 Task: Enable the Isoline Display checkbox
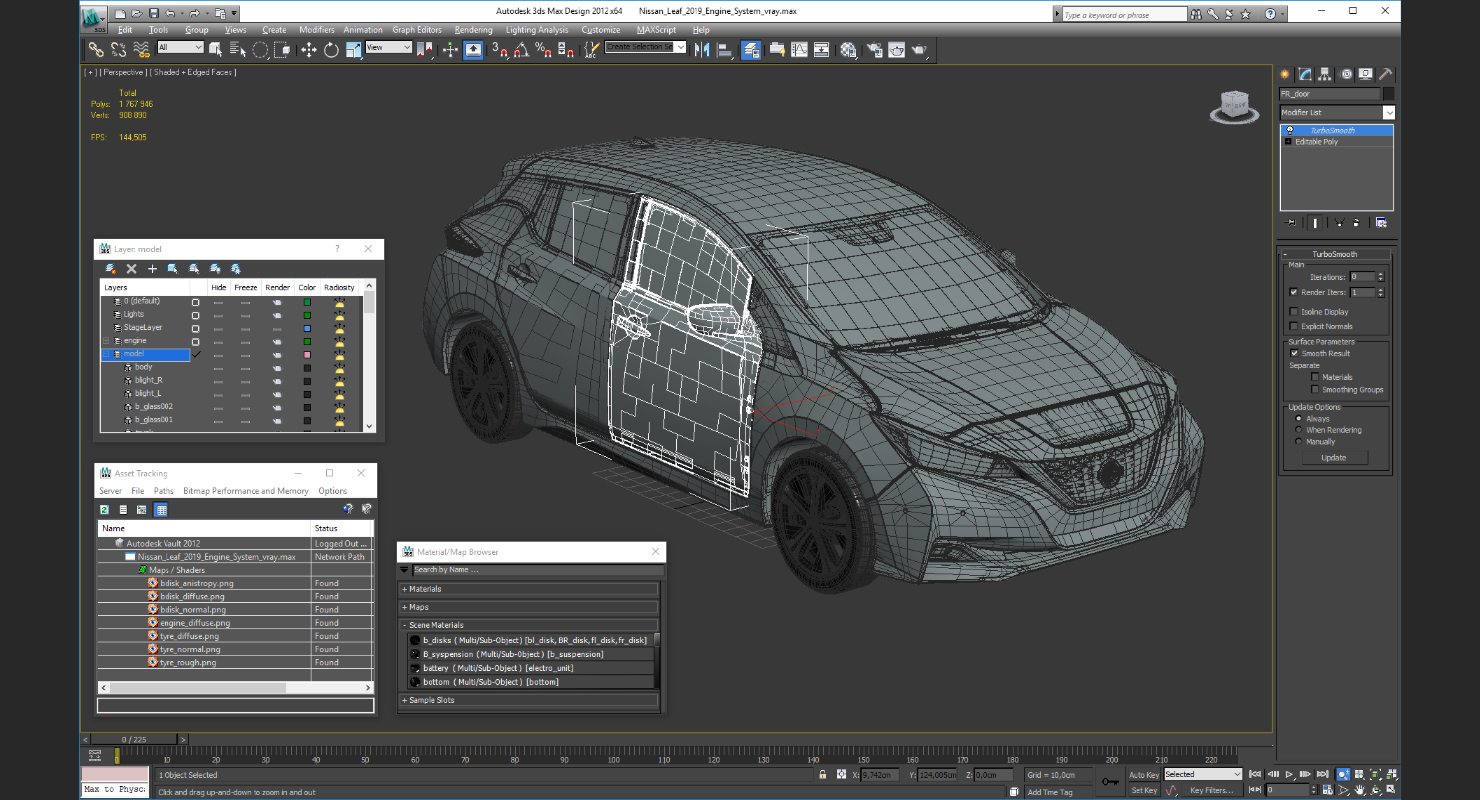1294,312
